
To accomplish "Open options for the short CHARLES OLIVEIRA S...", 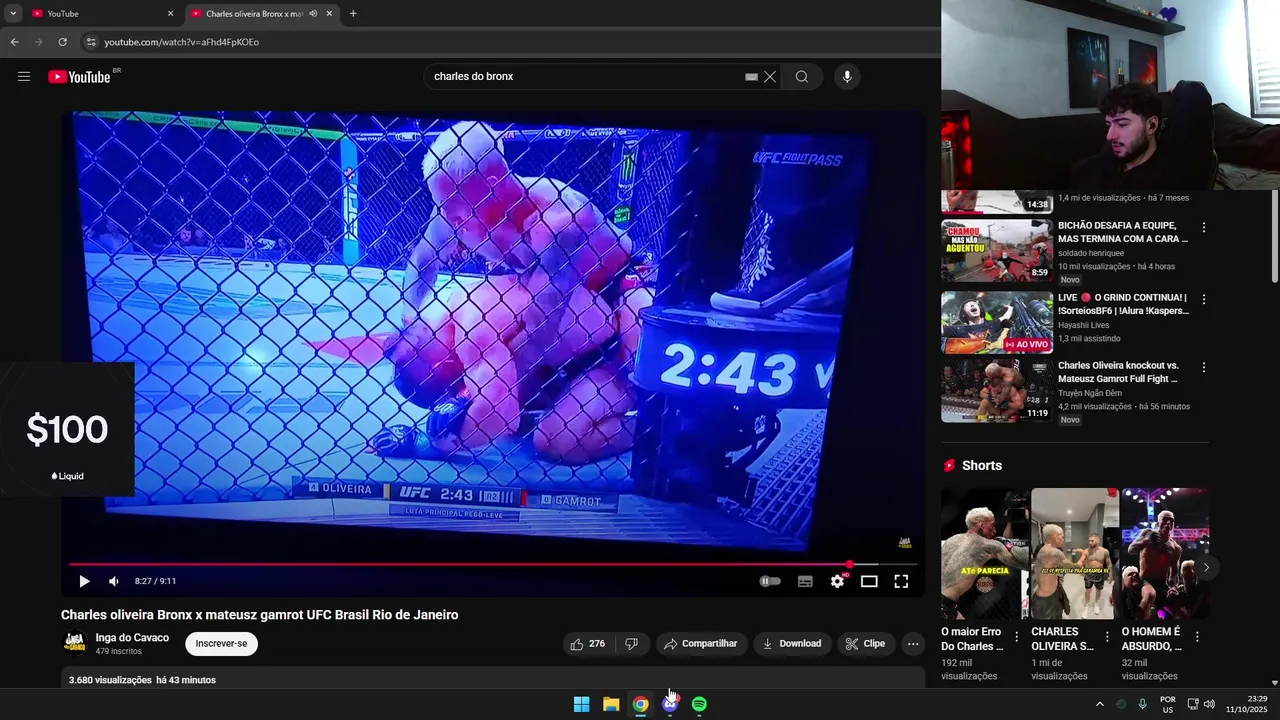I will click(x=1107, y=637).
